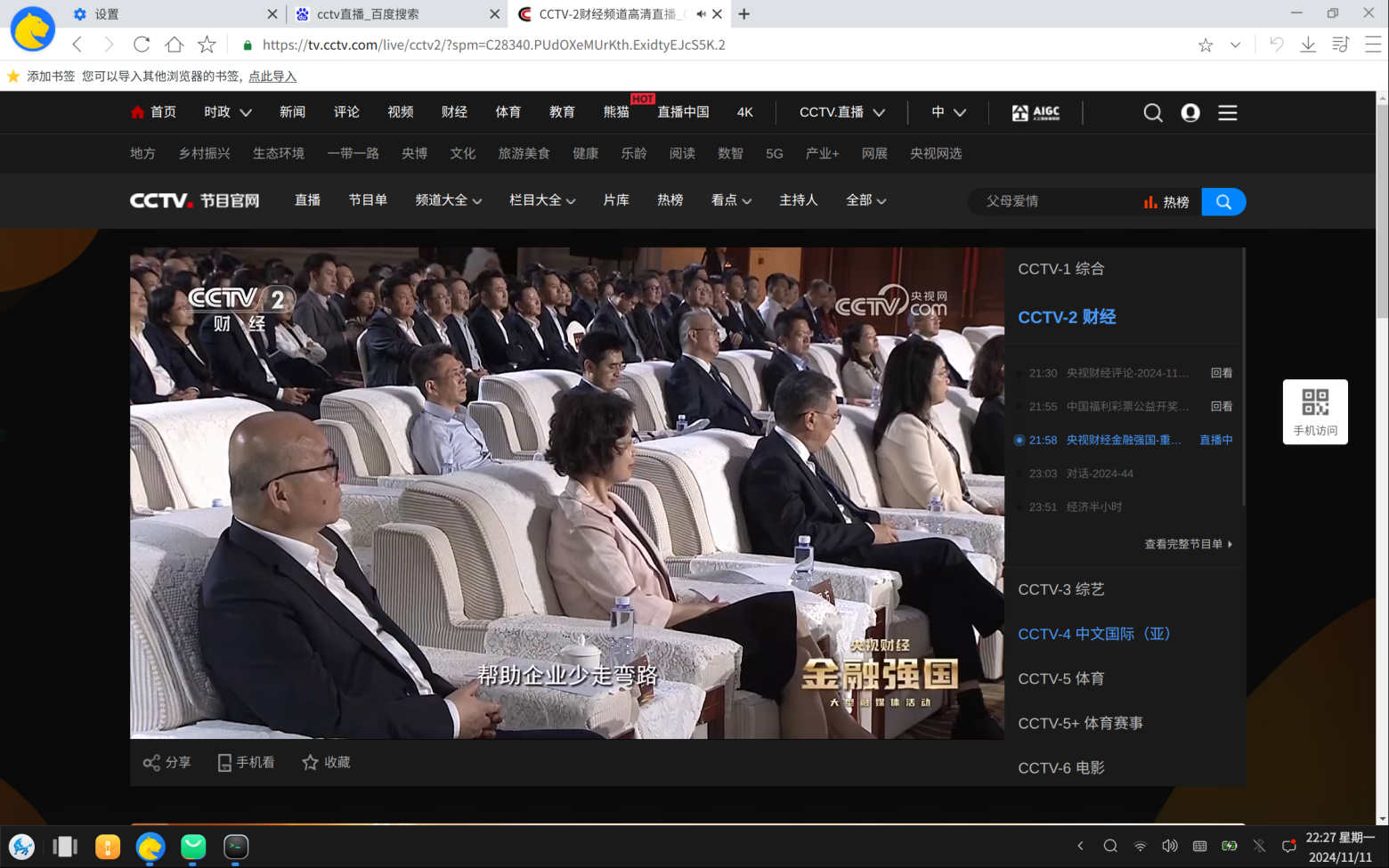The width and height of the screenshot is (1389, 868).
Task: Click 回看 for the 21:30 program
Action: tap(1222, 373)
